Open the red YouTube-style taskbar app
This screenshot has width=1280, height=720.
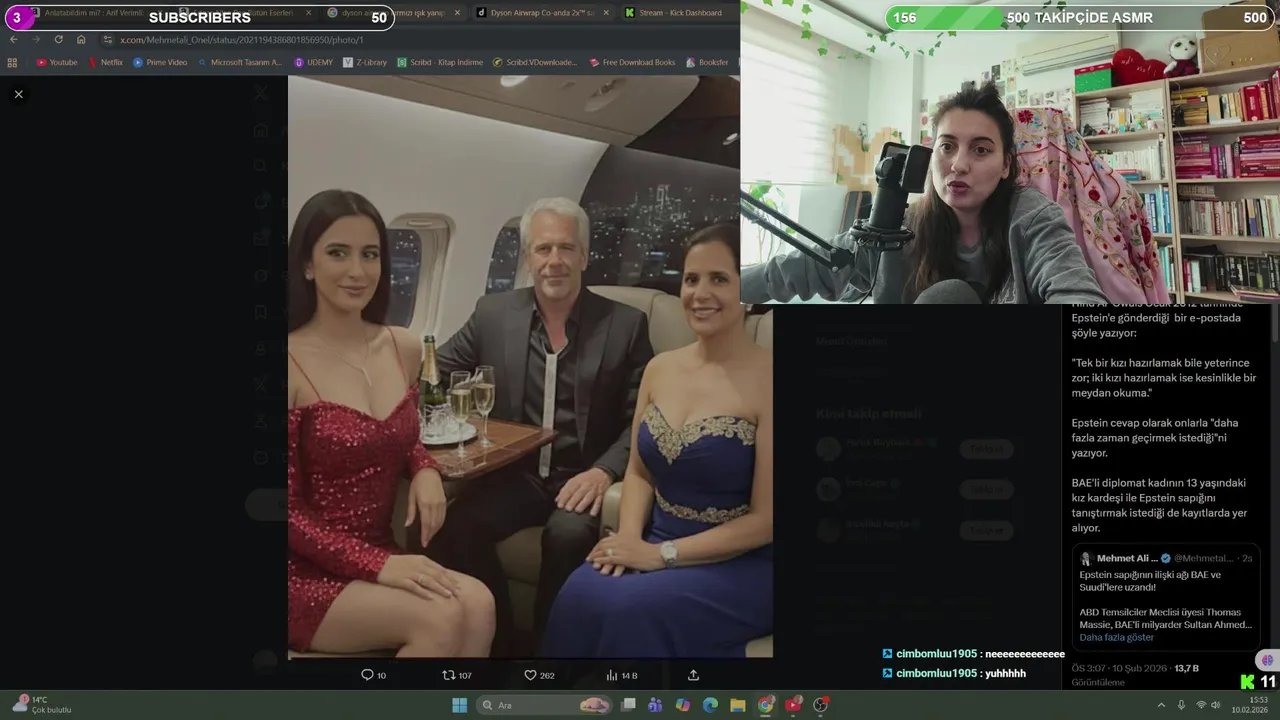tap(793, 705)
